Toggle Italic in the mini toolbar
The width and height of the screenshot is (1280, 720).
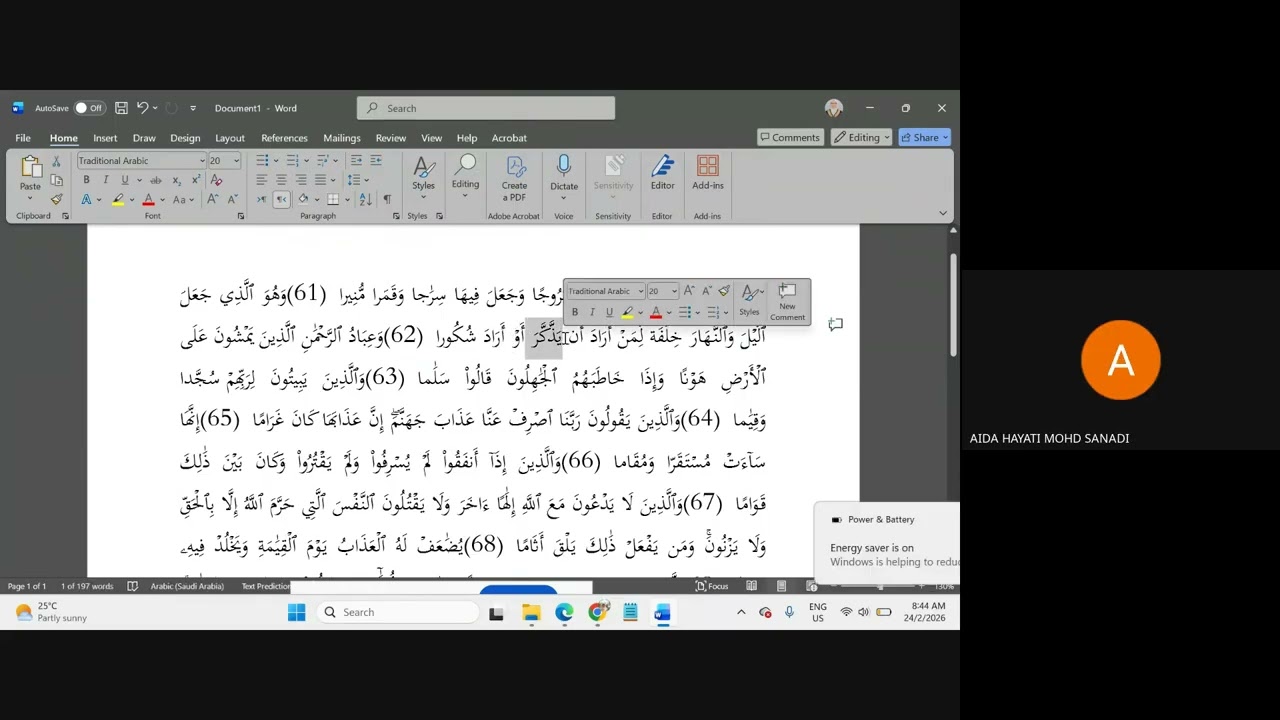click(x=591, y=313)
